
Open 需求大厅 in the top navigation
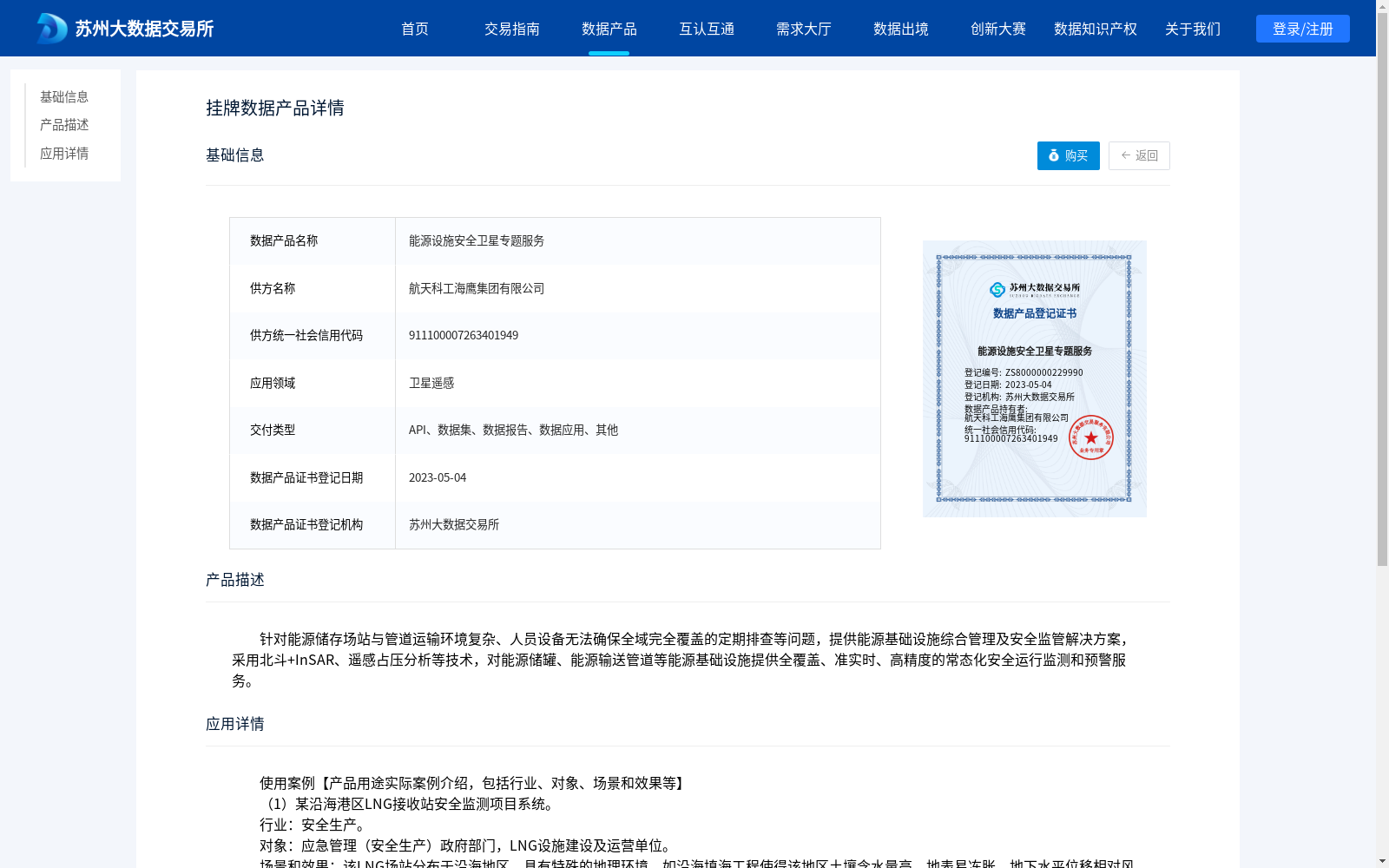[804, 29]
